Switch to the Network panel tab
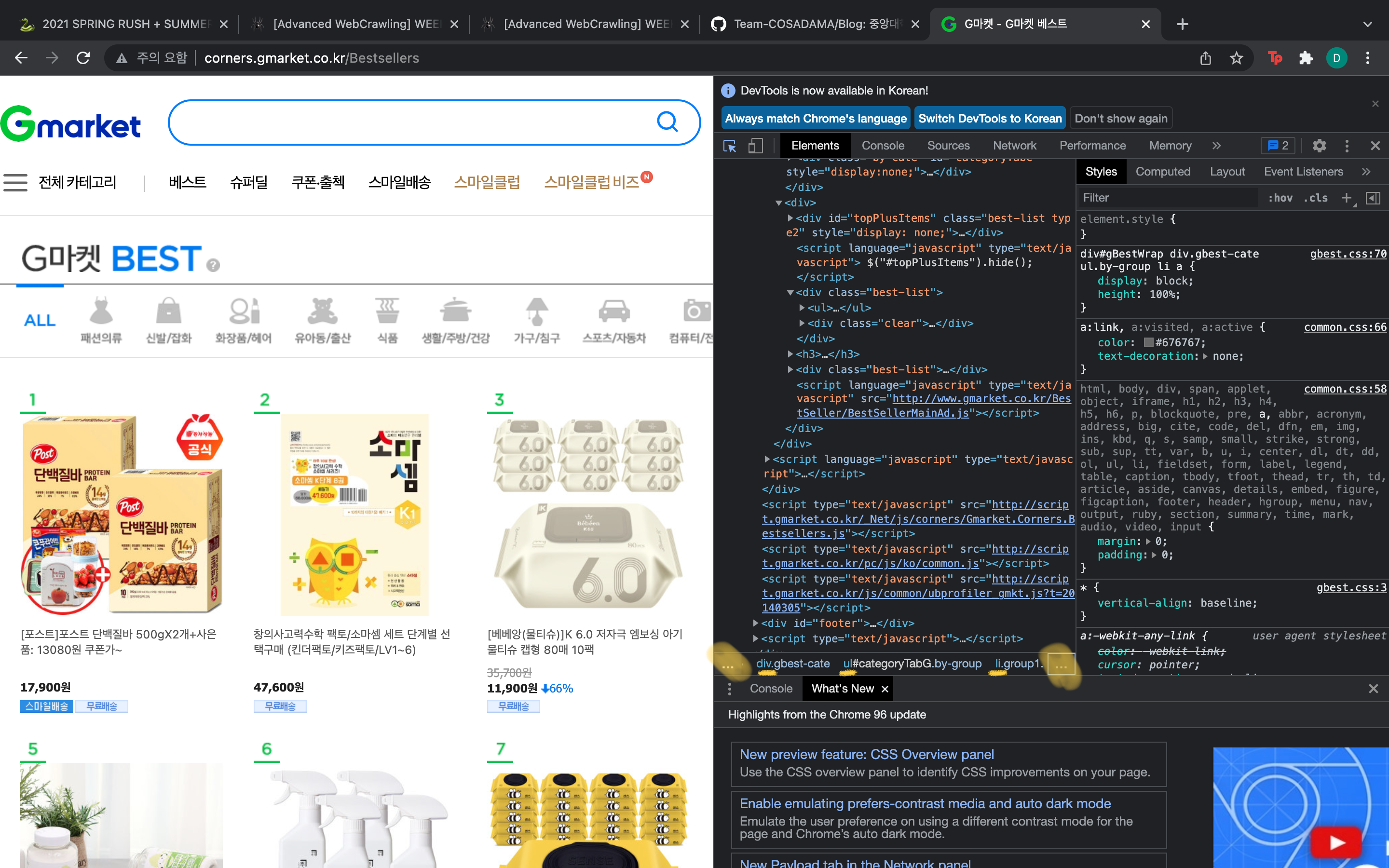Image resolution: width=1389 pixels, height=868 pixels. [1014, 146]
